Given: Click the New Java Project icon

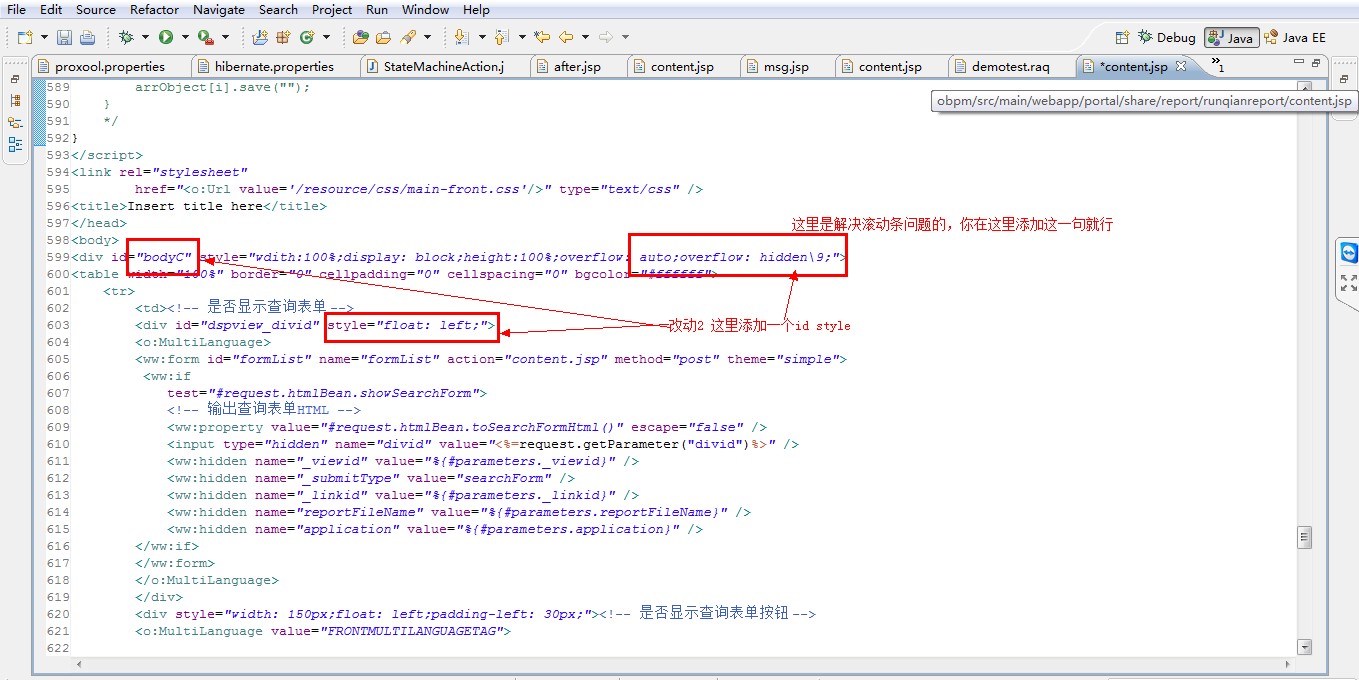Looking at the screenshot, I should 260,37.
